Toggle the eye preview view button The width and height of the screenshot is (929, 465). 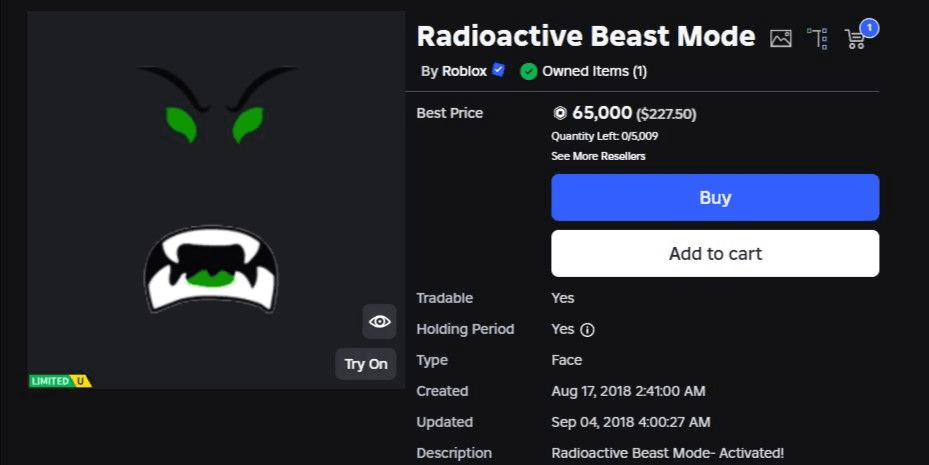379,322
